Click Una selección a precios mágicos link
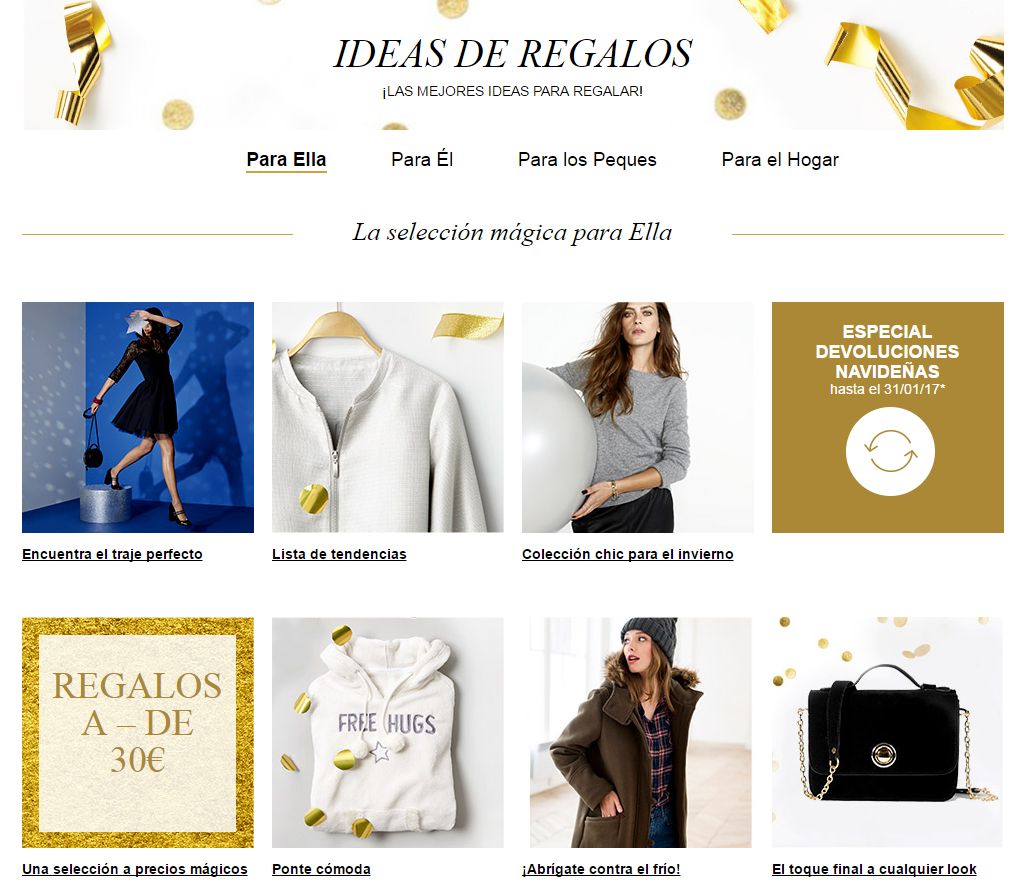 point(135,869)
